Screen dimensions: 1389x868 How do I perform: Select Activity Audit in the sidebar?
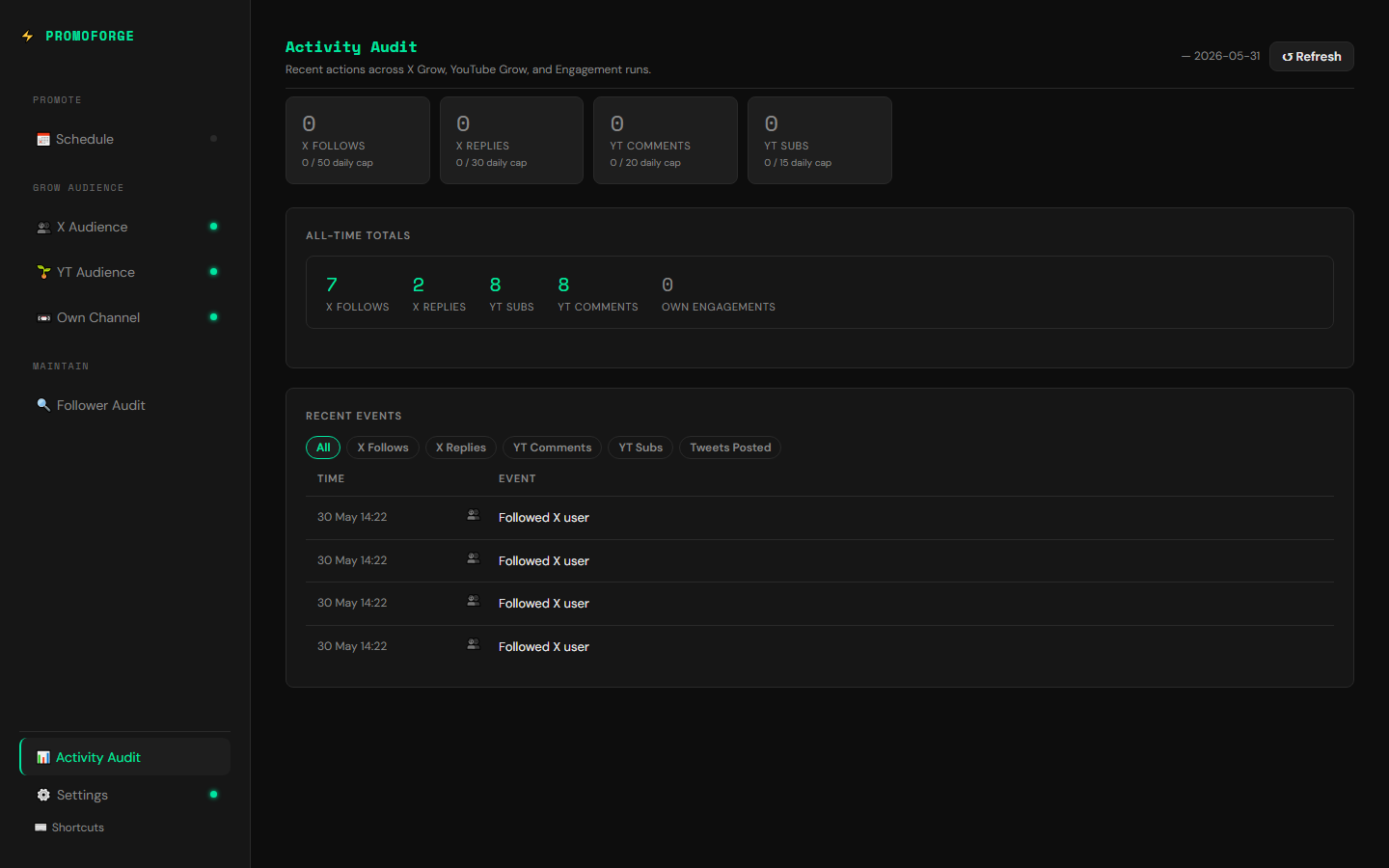pos(124,757)
